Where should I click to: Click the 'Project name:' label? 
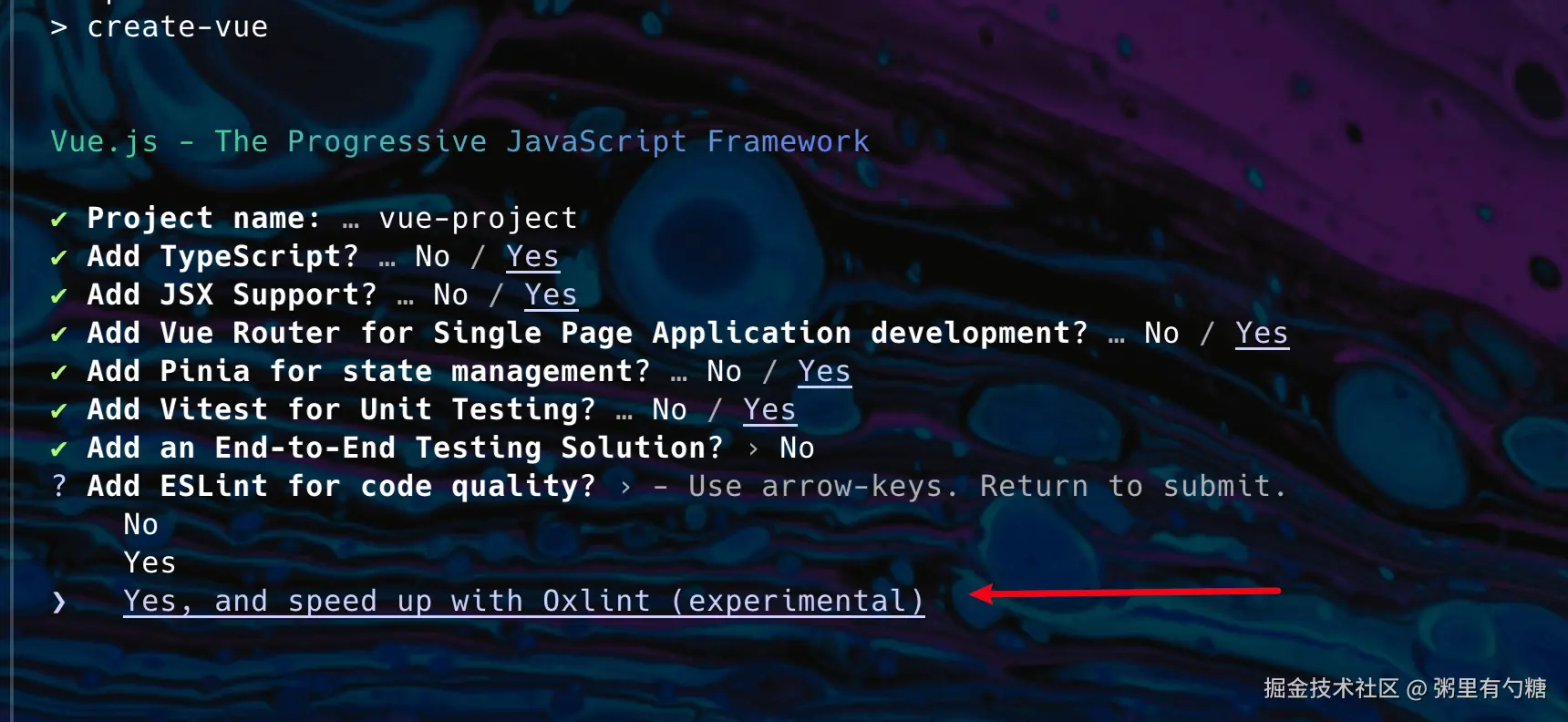(x=204, y=219)
